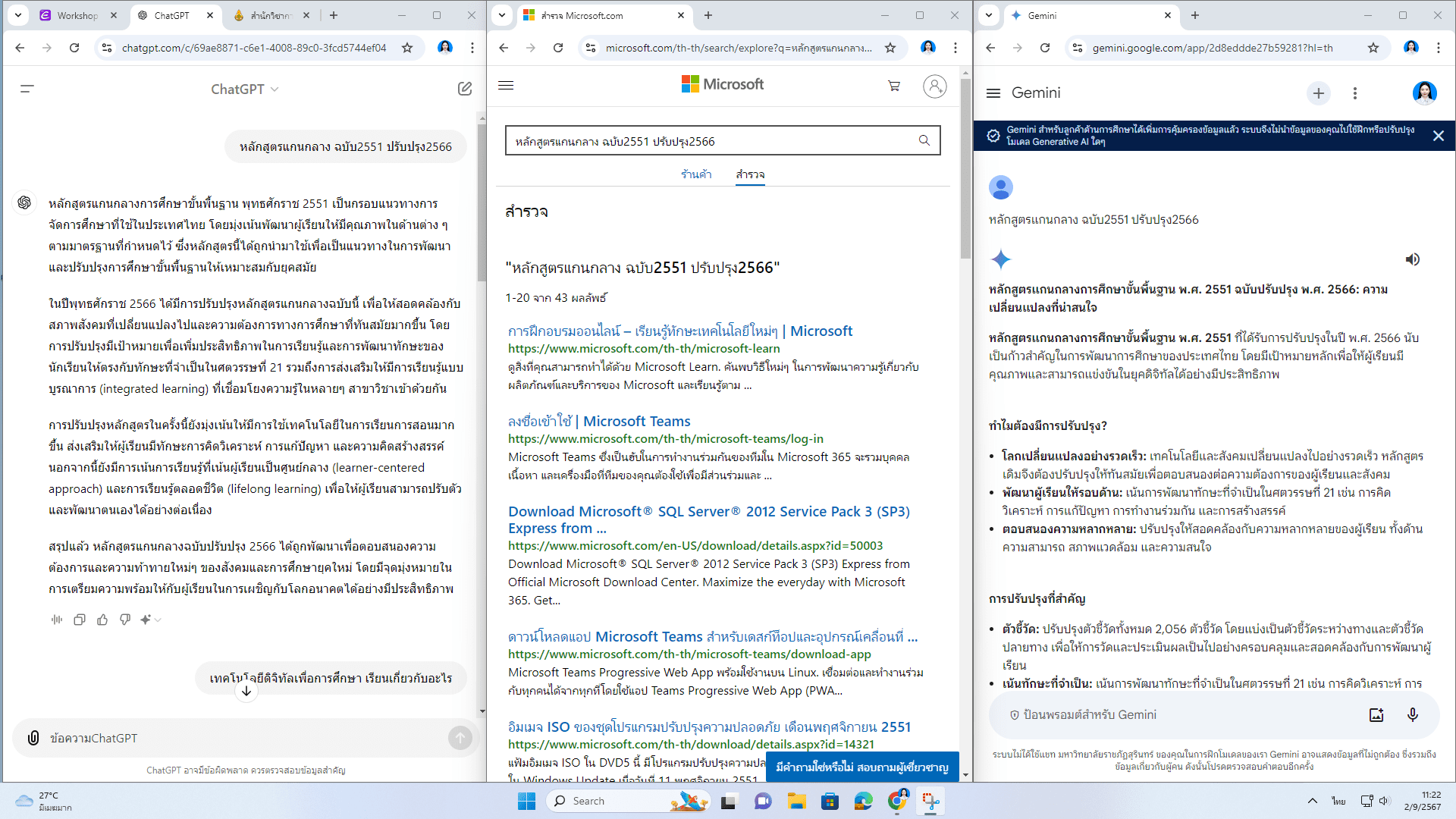Click the Microsoft page vertical scrollbar

coord(965,167)
